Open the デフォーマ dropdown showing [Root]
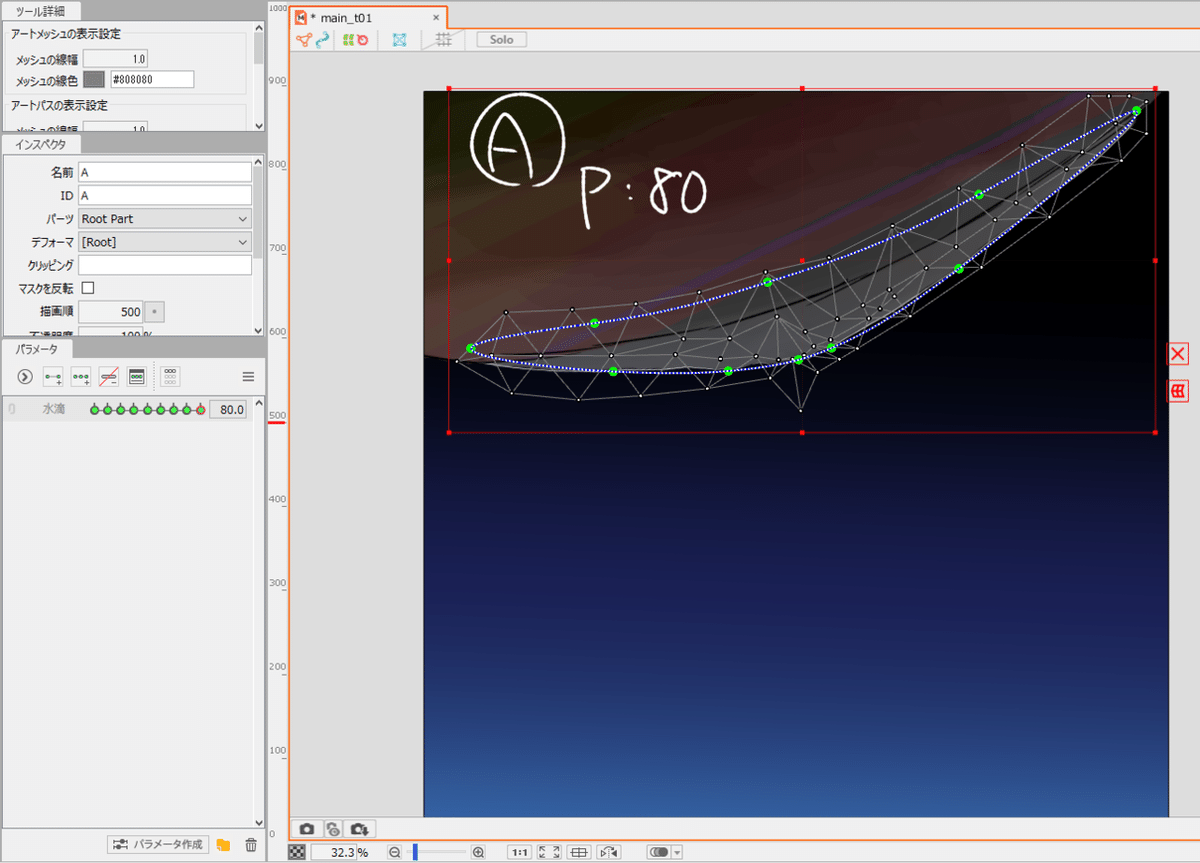The height and width of the screenshot is (863, 1200). coord(165,242)
